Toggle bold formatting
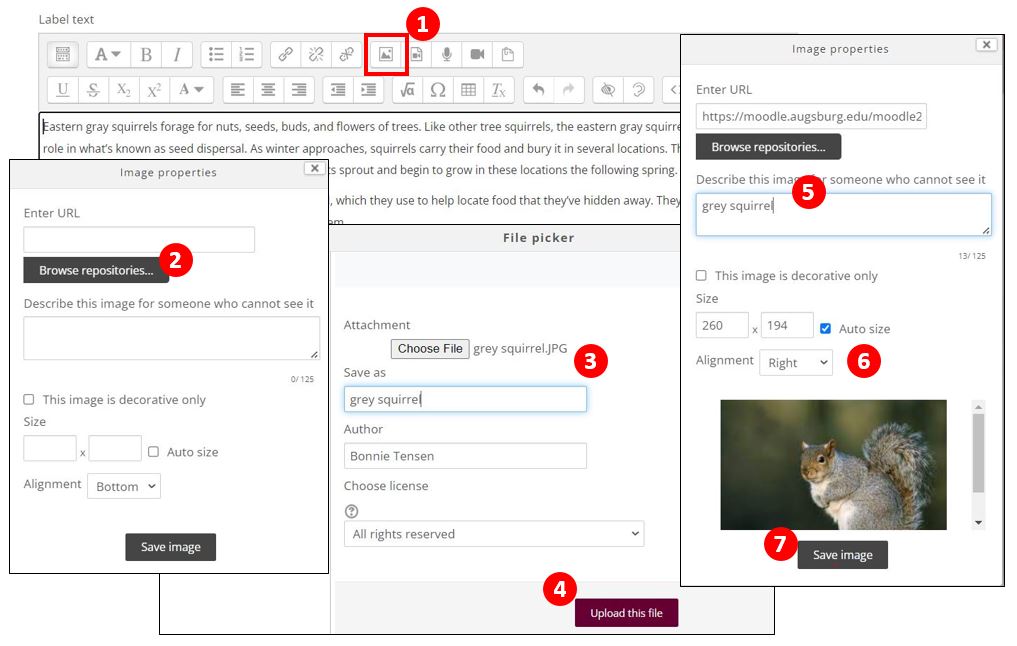 pyautogui.click(x=146, y=54)
